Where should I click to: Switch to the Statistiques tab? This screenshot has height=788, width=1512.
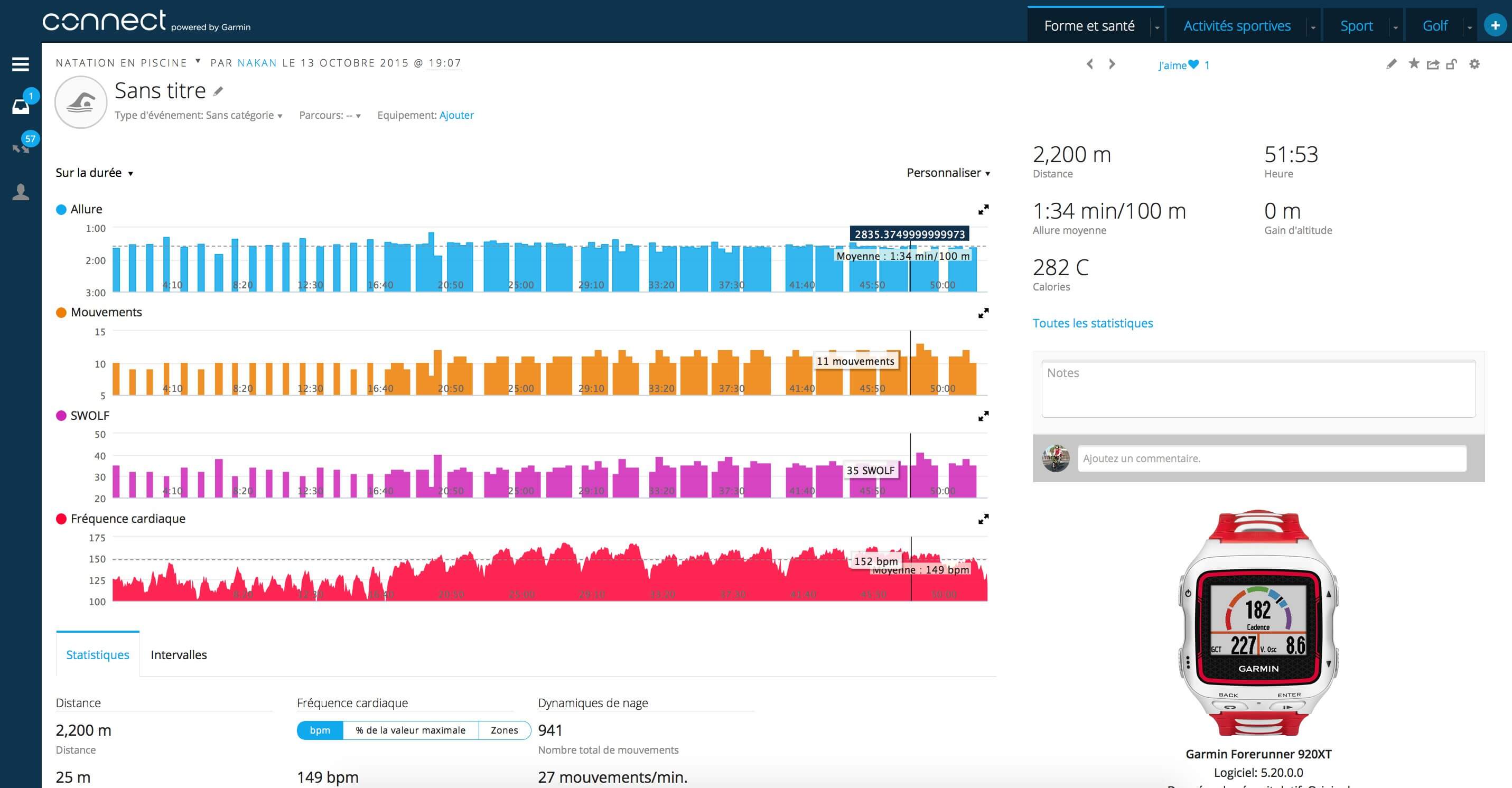(x=96, y=654)
